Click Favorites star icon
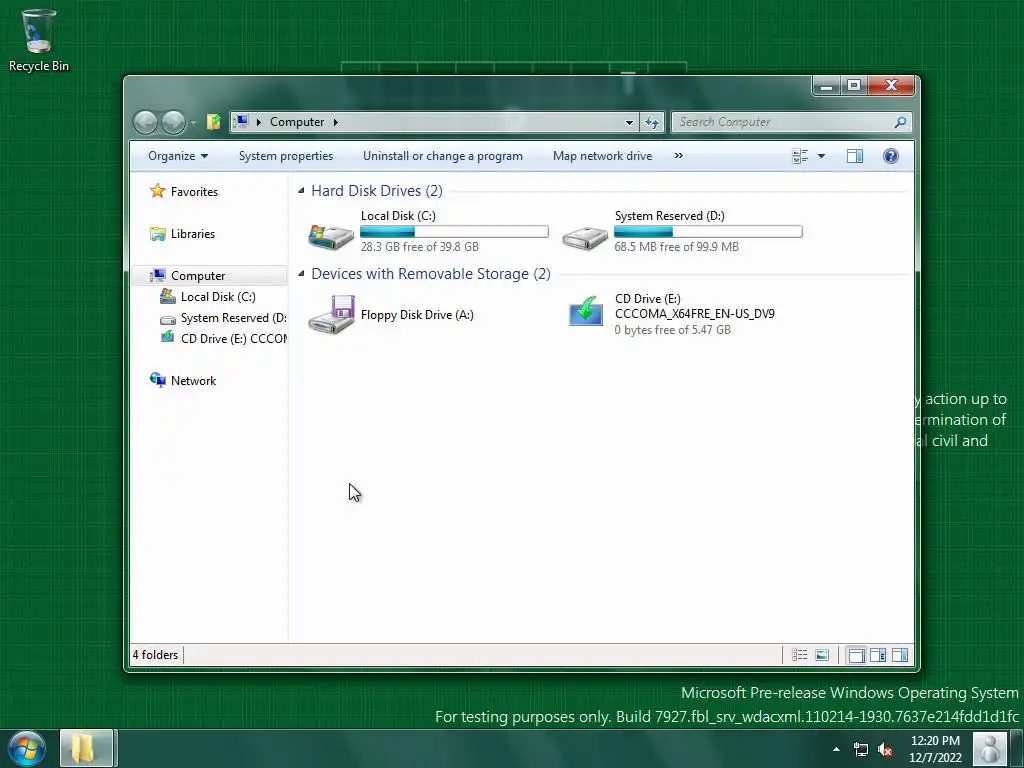The width and height of the screenshot is (1024, 768). [157, 191]
